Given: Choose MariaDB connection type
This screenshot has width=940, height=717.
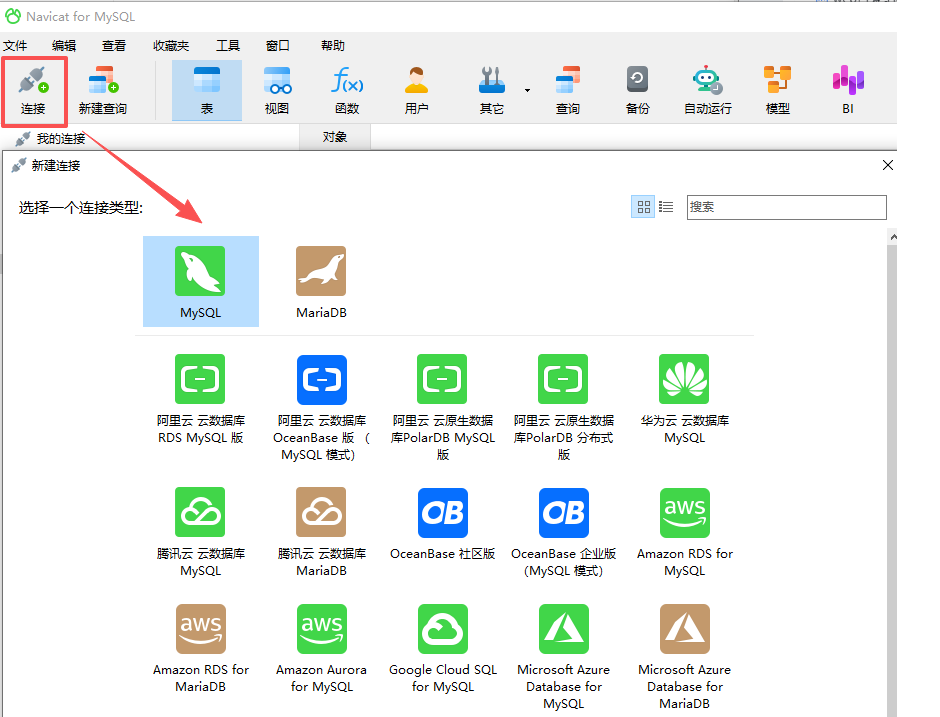Looking at the screenshot, I should coord(321,282).
